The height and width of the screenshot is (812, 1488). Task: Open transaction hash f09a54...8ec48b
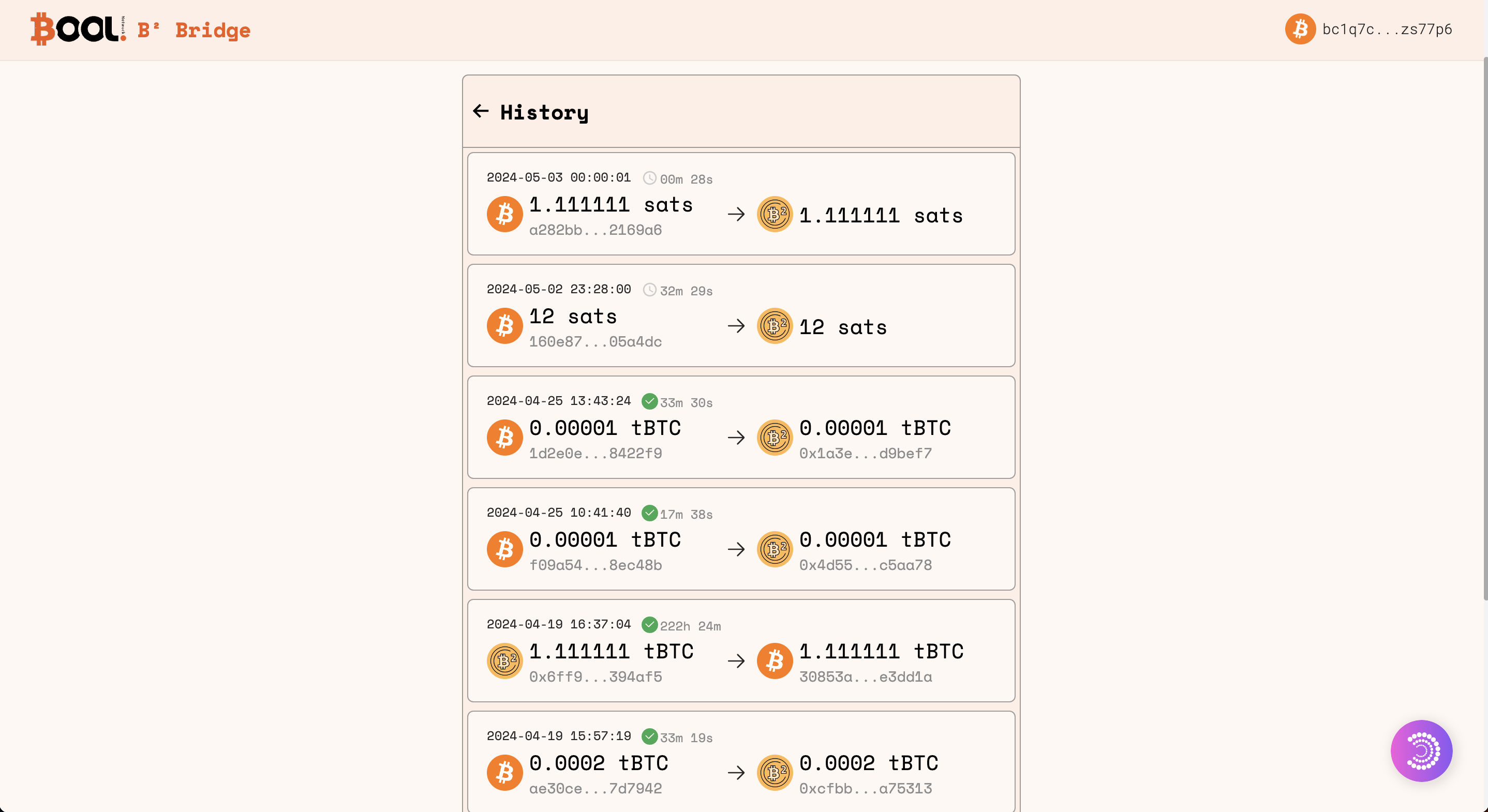click(x=595, y=565)
